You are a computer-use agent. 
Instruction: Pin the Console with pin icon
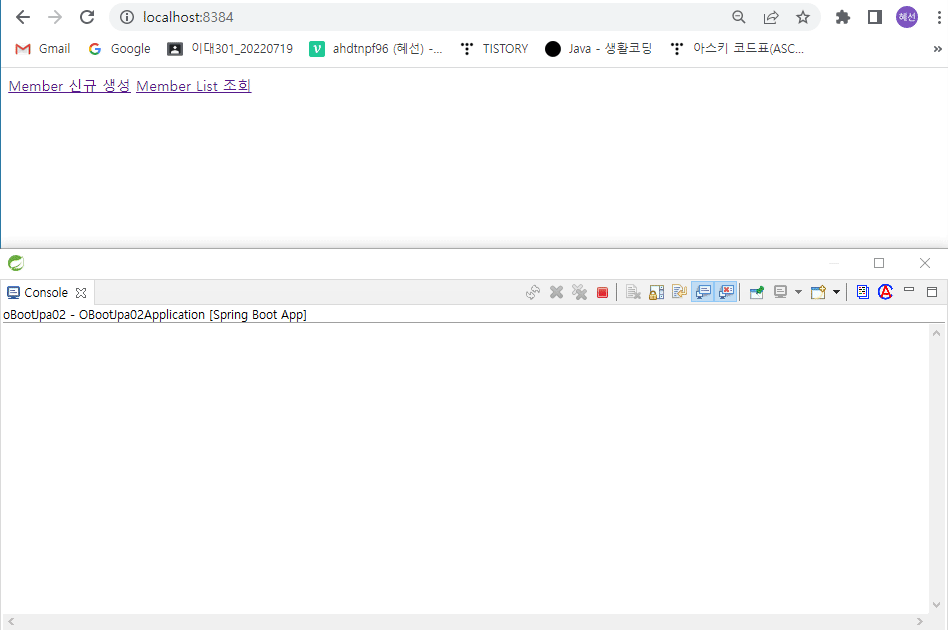[x=756, y=293]
